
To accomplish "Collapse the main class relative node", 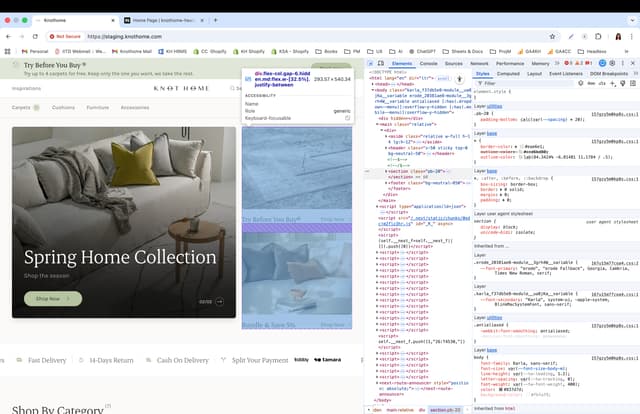I will pyautogui.click(x=378, y=124).
